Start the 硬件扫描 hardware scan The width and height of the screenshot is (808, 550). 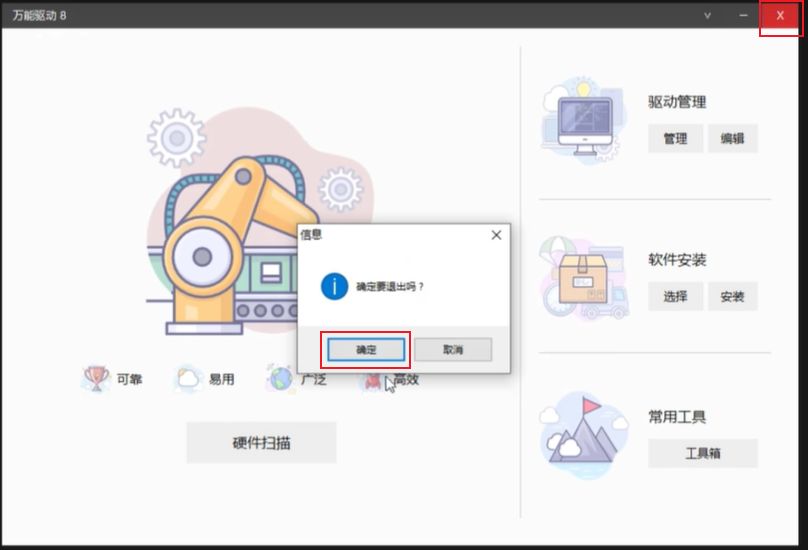point(261,442)
